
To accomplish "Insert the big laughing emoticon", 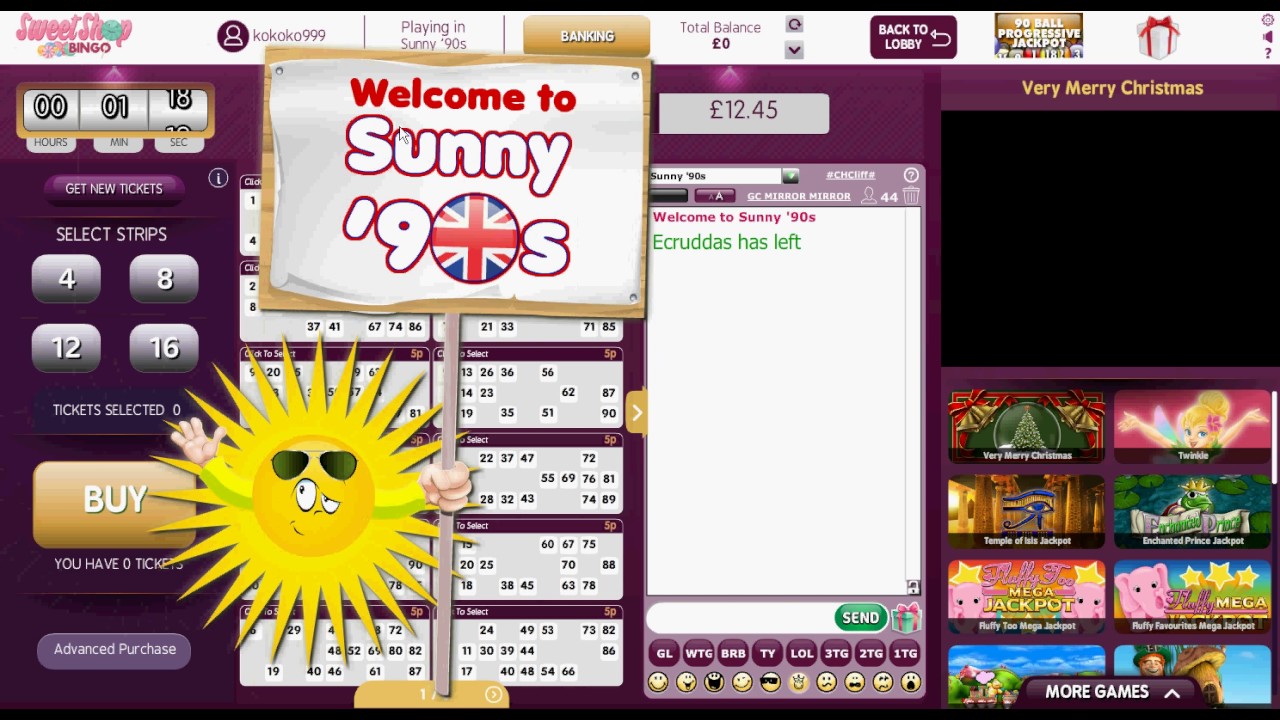I will (714, 681).
